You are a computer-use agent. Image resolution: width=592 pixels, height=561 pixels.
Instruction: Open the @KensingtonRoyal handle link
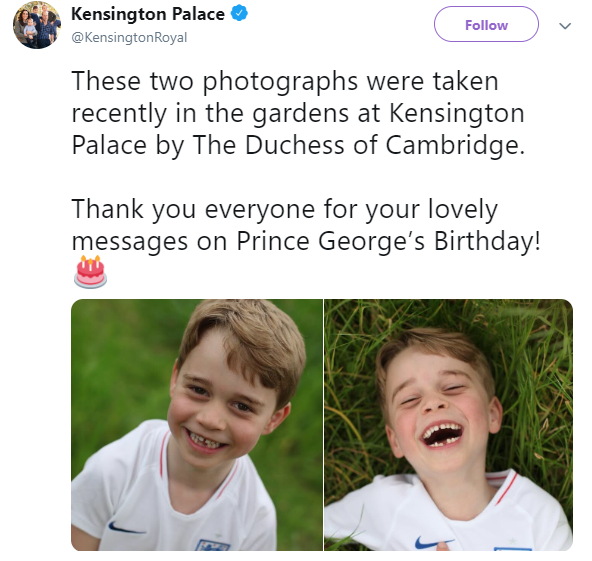point(129,37)
